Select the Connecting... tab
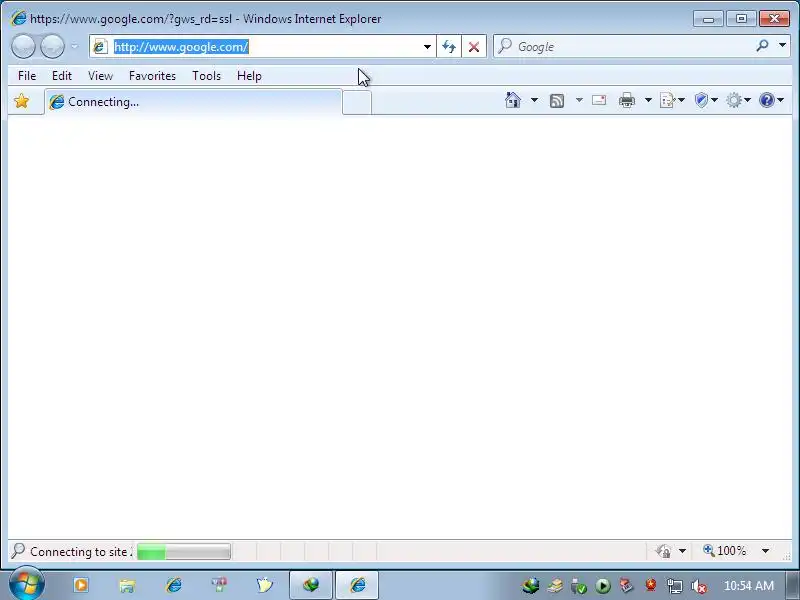The image size is (800, 600). (x=193, y=102)
